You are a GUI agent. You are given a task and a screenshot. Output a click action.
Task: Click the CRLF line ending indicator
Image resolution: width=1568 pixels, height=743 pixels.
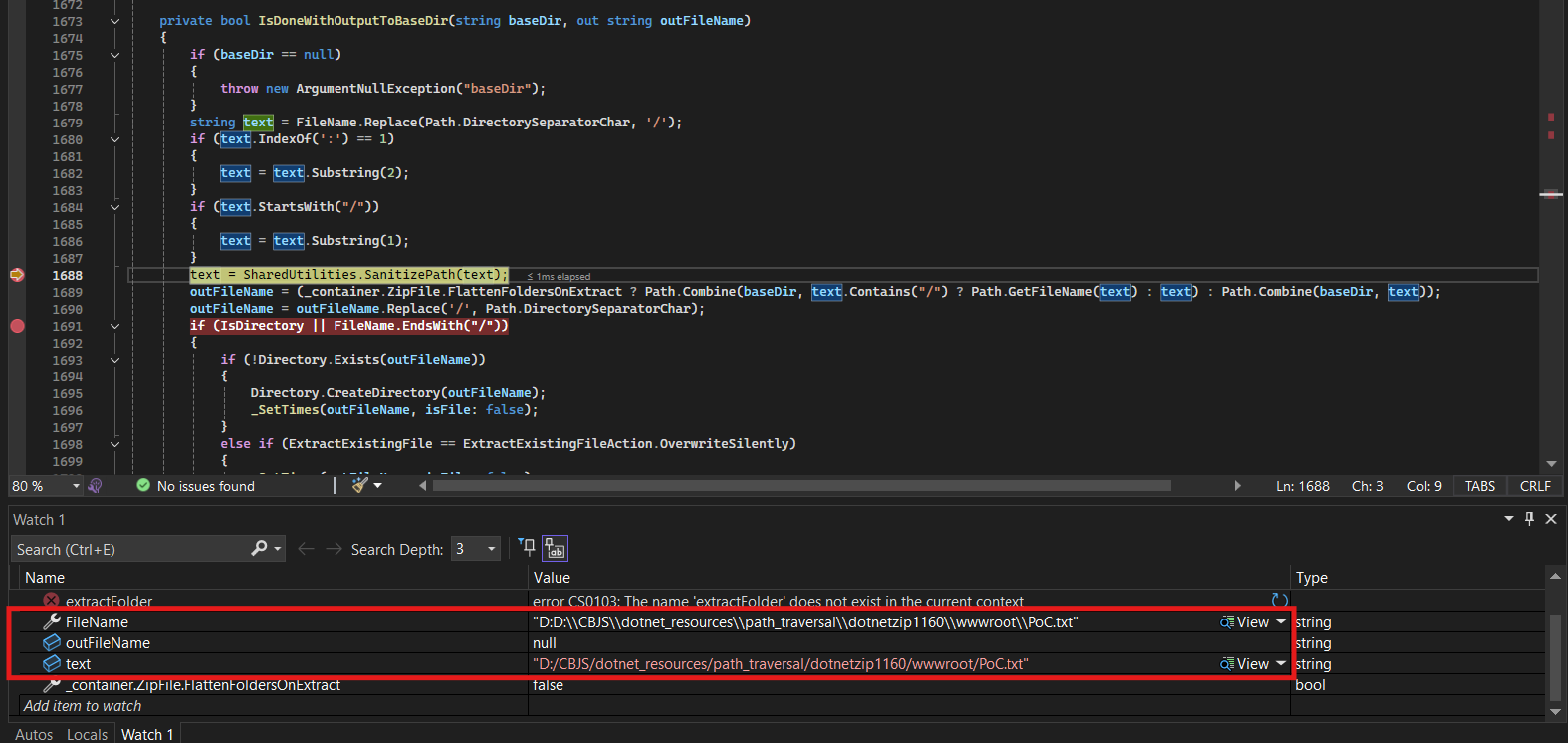click(x=1535, y=486)
